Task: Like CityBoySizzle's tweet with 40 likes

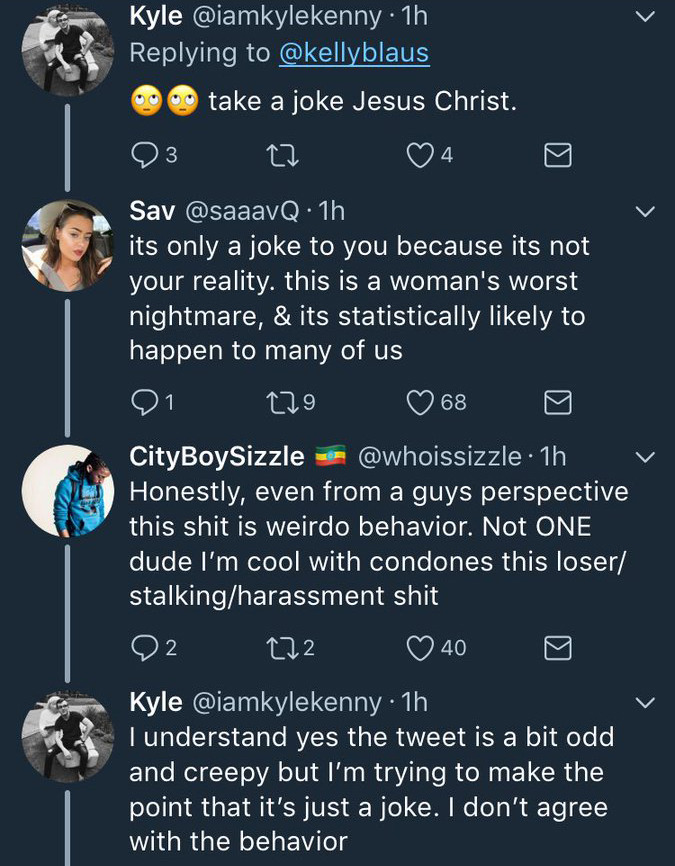Action: tap(420, 648)
